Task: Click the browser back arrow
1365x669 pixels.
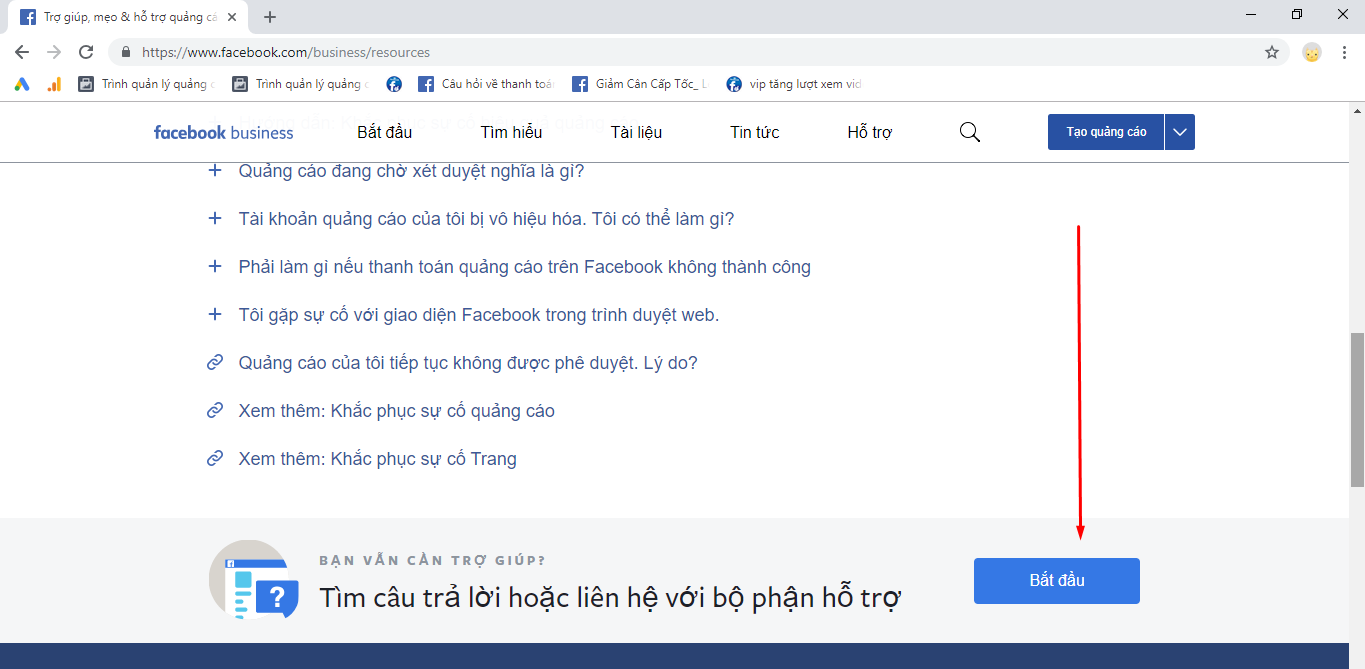Action: coord(22,52)
